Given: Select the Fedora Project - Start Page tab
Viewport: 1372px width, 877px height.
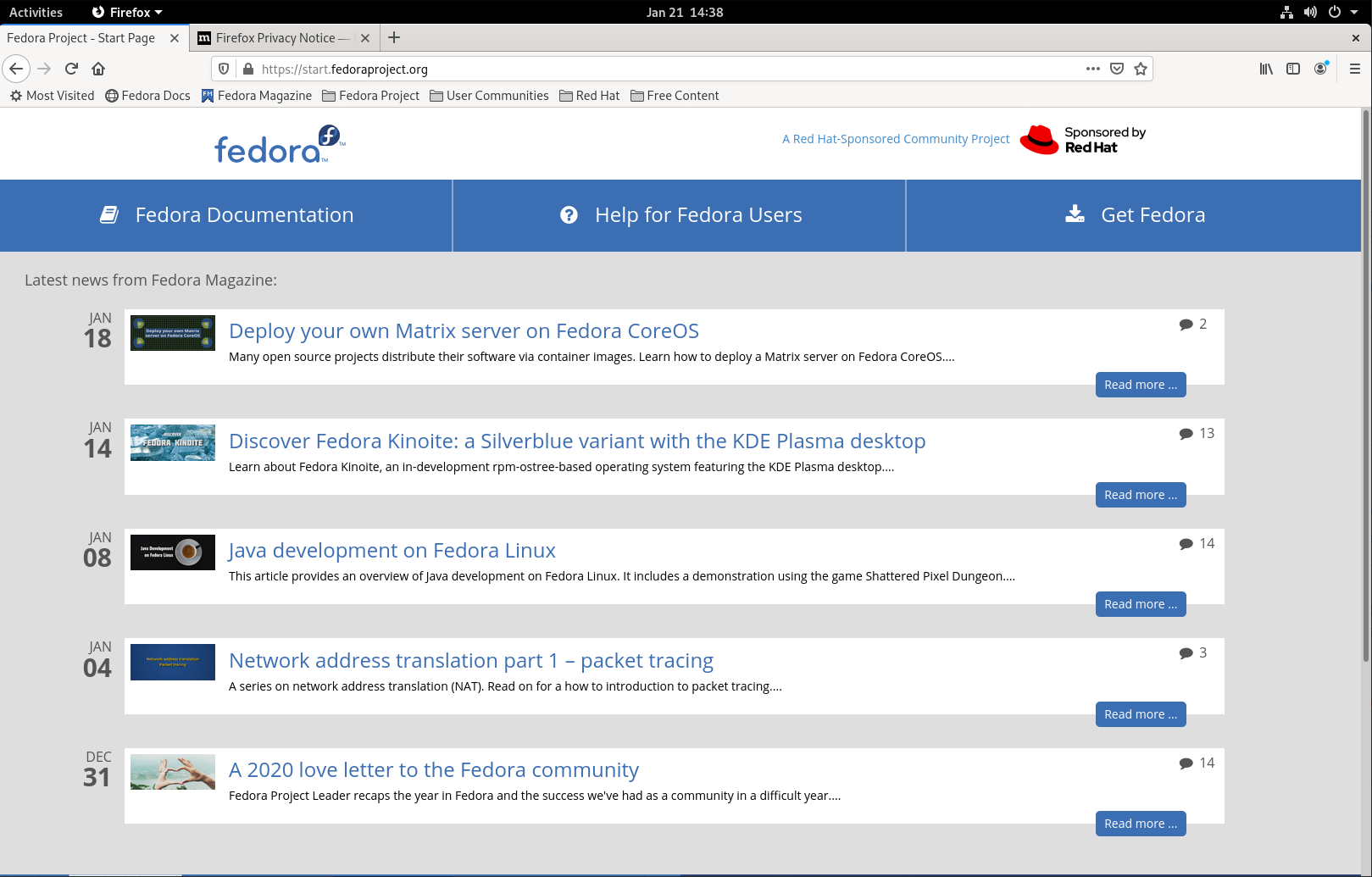Looking at the screenshot, I should (x=94, y=38).
